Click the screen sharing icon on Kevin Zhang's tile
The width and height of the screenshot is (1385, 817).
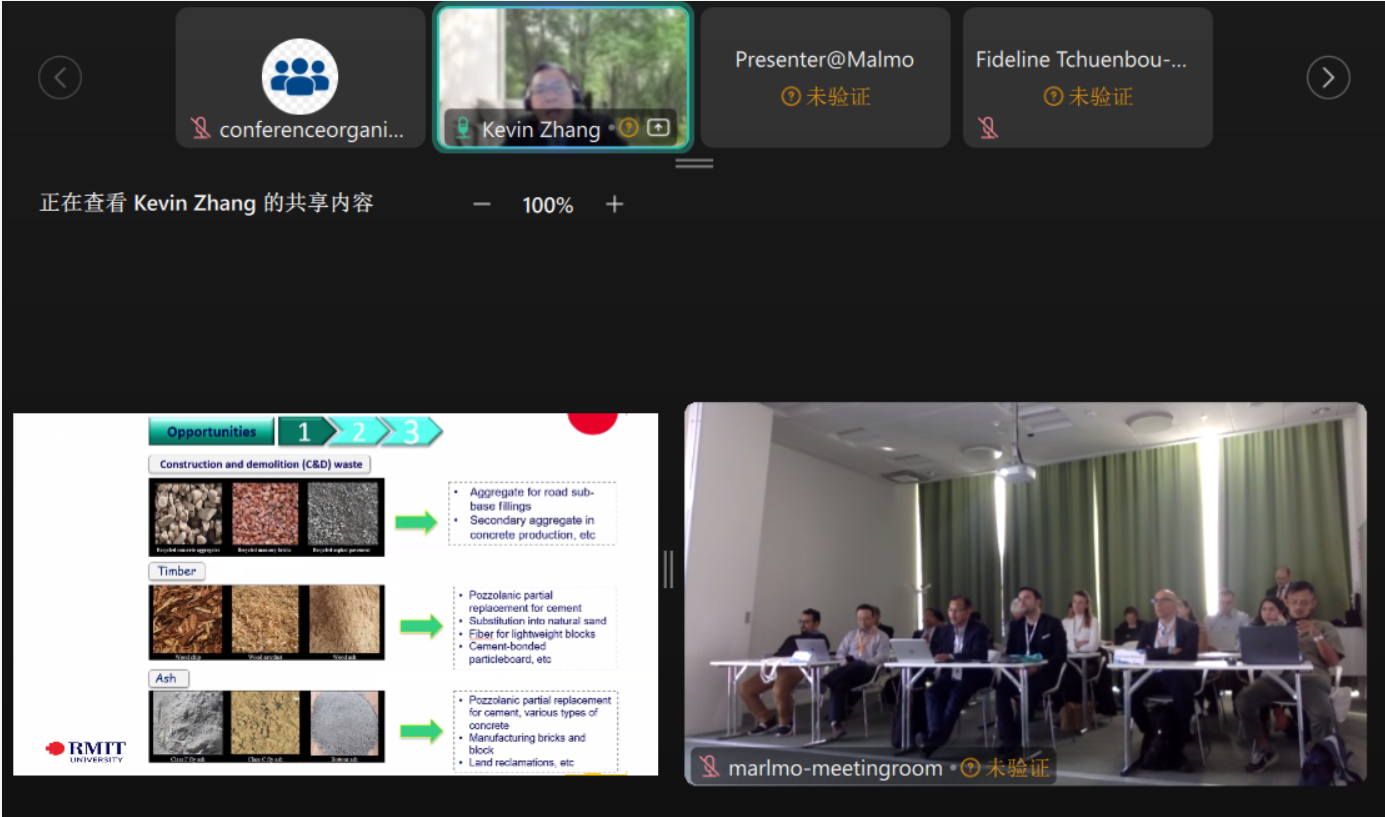658,128
